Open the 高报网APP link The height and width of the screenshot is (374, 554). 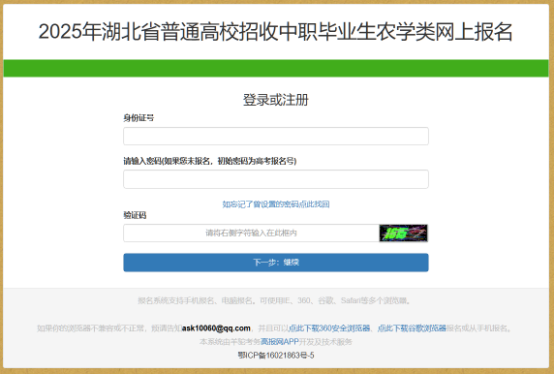(x=279, y=342)
